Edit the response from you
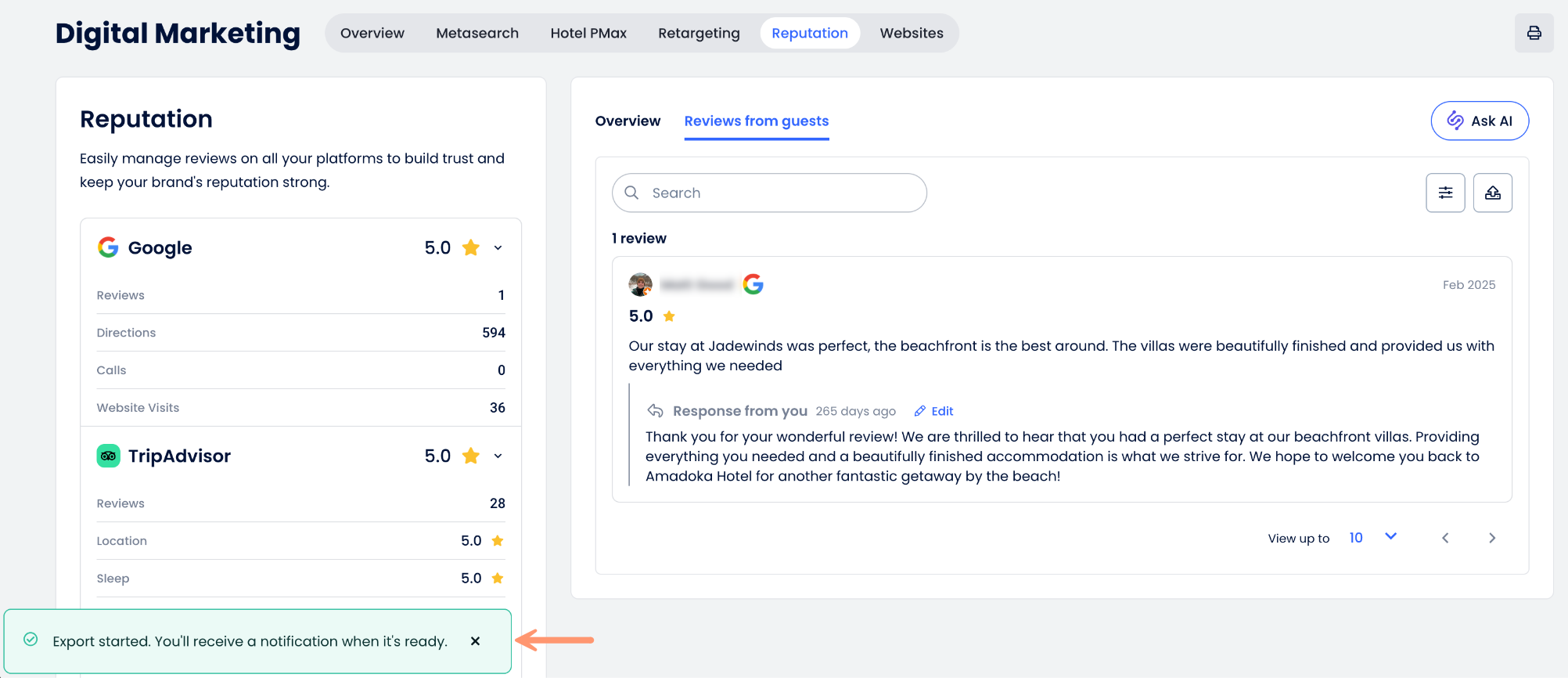This screenshot has height=678, width=1568. click(934, 411)
